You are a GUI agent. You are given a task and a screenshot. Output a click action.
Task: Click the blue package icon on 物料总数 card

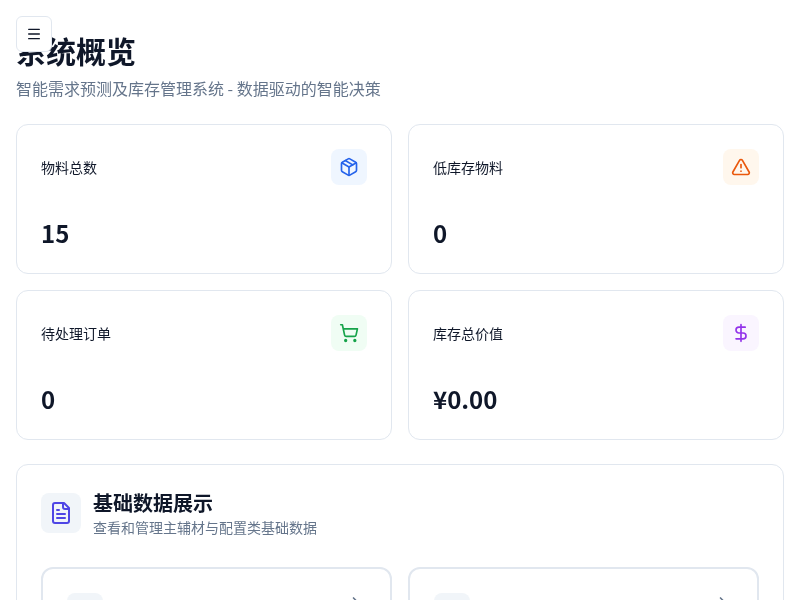click(349, 167)
